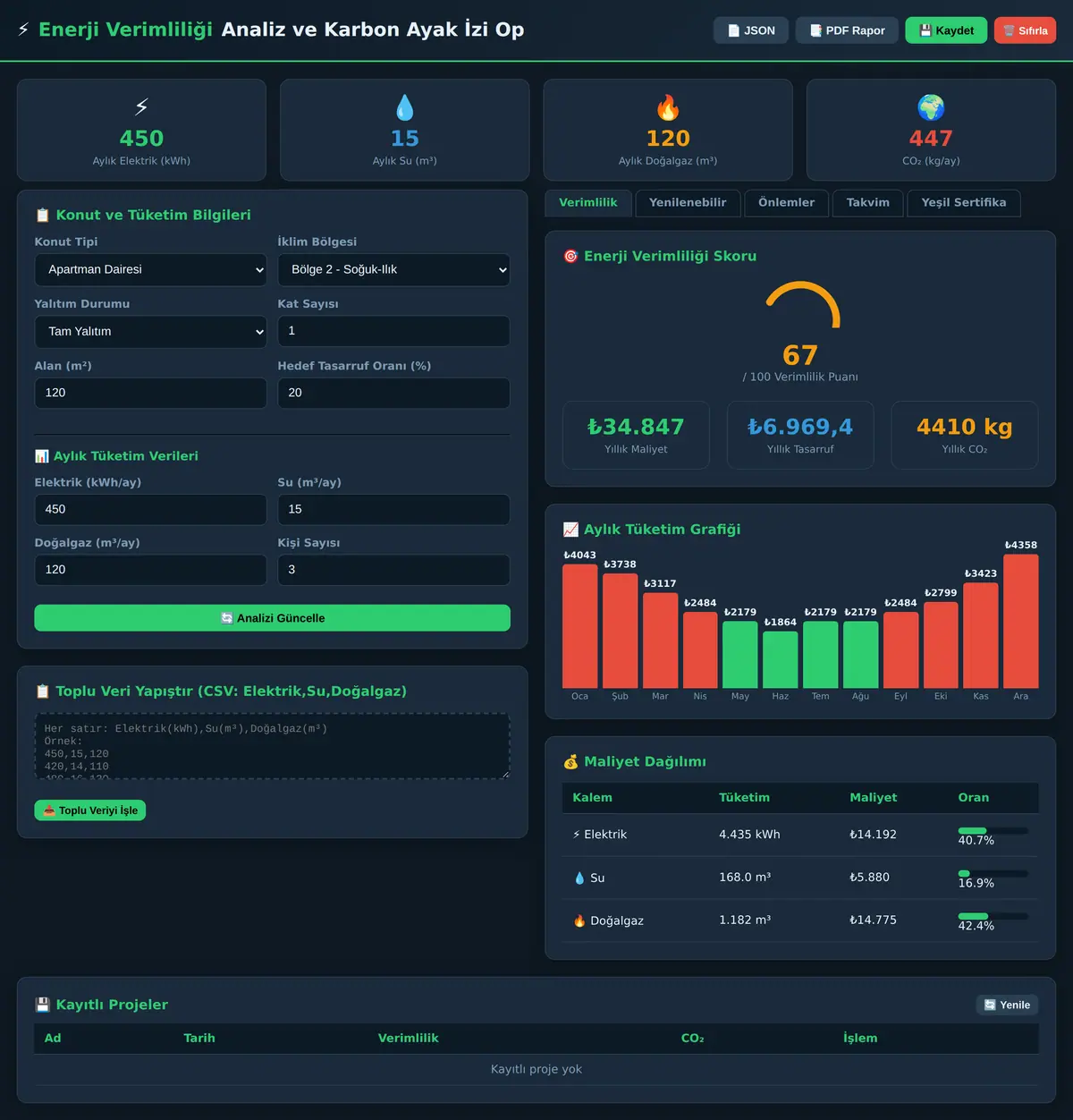Click the bar chart icon beside Aylık Tüketim Verileri
Screen dimensions: 1073x1120
[42, 456]
